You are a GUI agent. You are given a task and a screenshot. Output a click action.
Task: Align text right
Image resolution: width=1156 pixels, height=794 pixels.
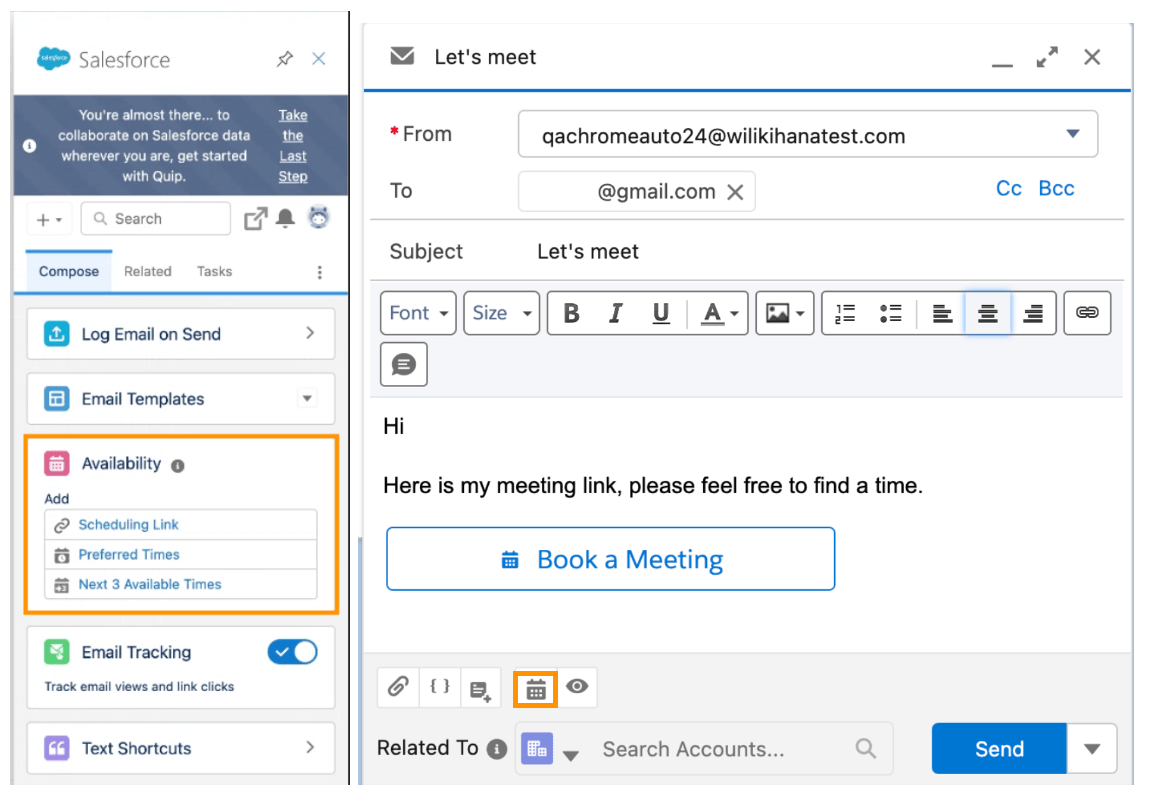pyautogui.click(x=1034, y=313)
